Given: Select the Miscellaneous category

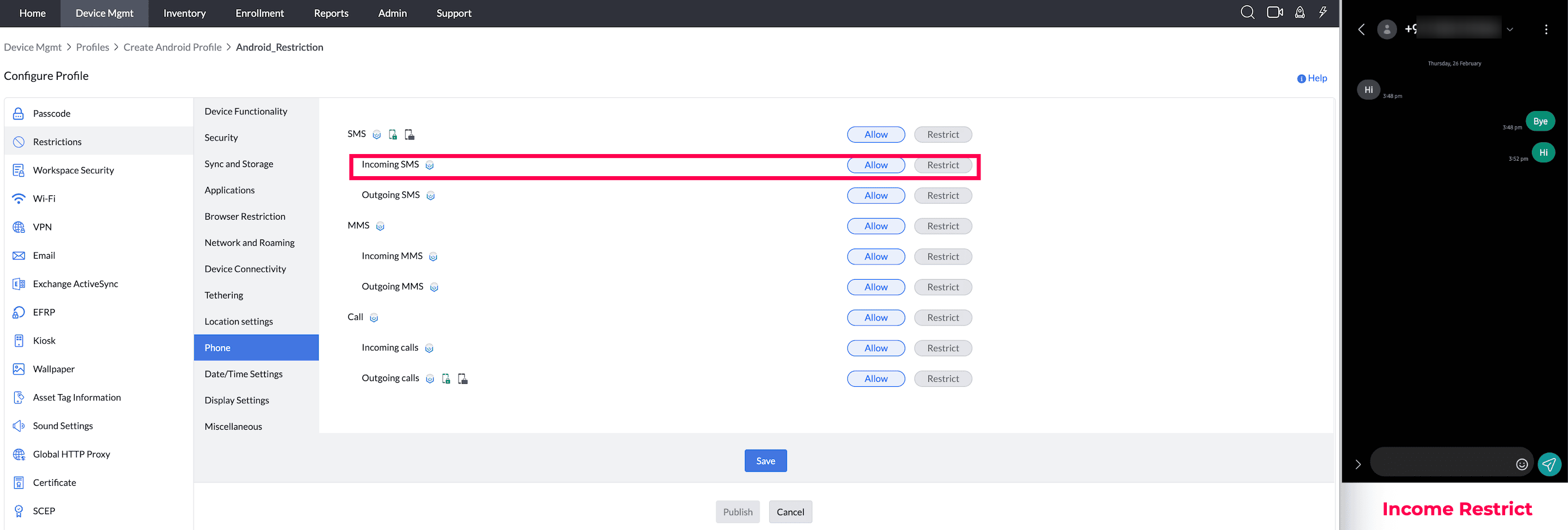Looking at the screenshot, I should click(256, 426).
